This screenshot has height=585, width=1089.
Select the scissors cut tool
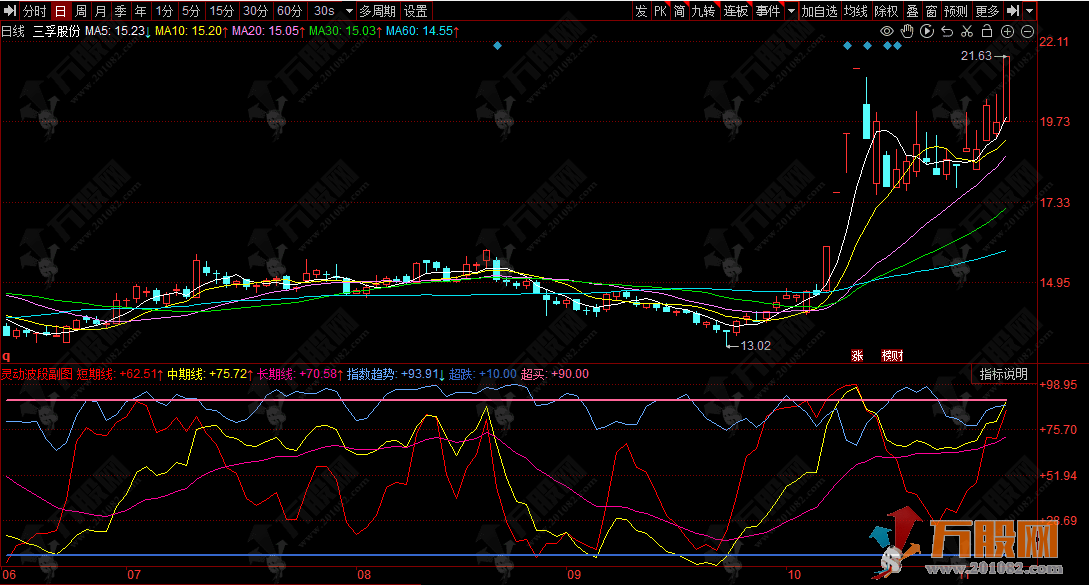[x=967, y=32]
